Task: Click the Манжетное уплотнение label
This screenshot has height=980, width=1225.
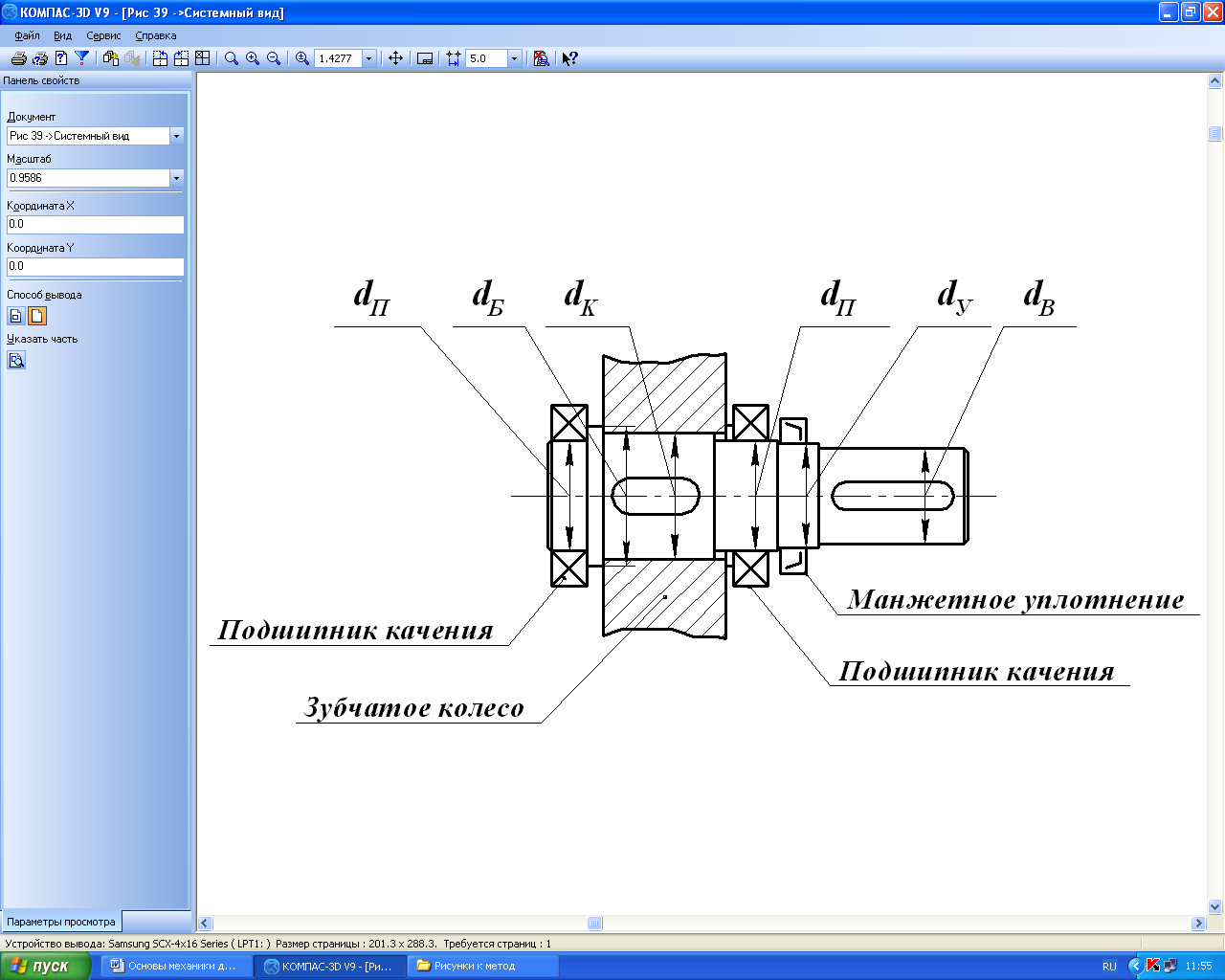Action: (1016, 600)
